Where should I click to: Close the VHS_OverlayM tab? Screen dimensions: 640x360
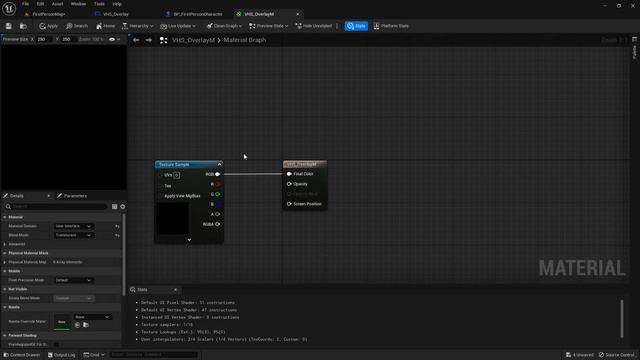click(x=298, y=14)
